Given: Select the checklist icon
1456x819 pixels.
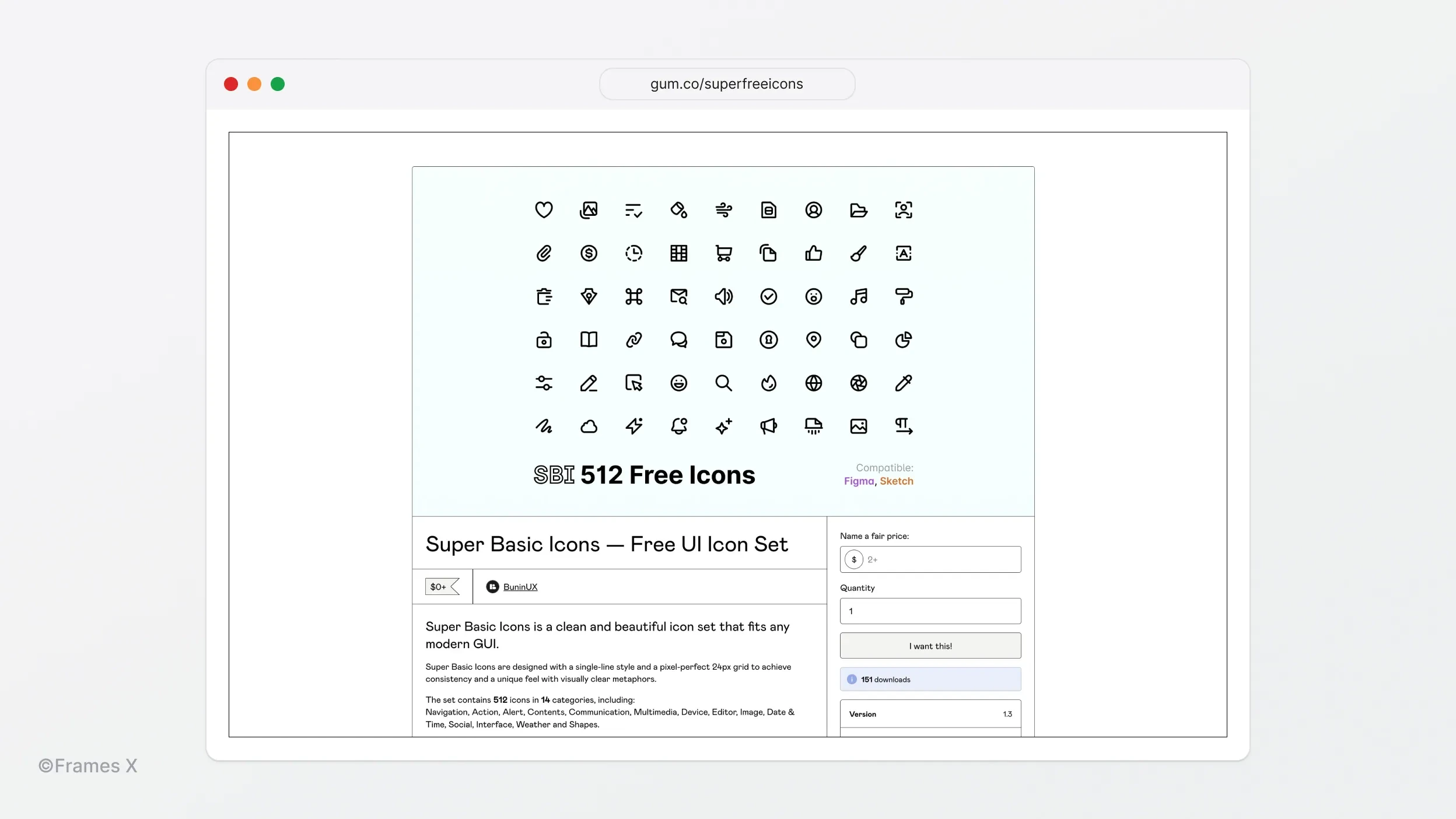Looking at the screenshot, I should click(633, 210).
